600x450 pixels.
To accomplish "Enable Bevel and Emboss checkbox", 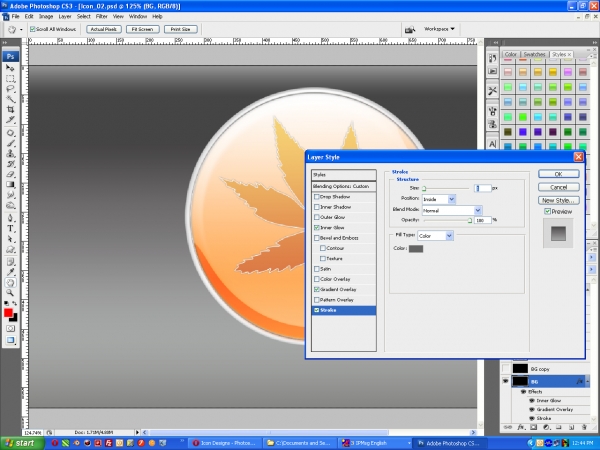I will tap(316, 238).
